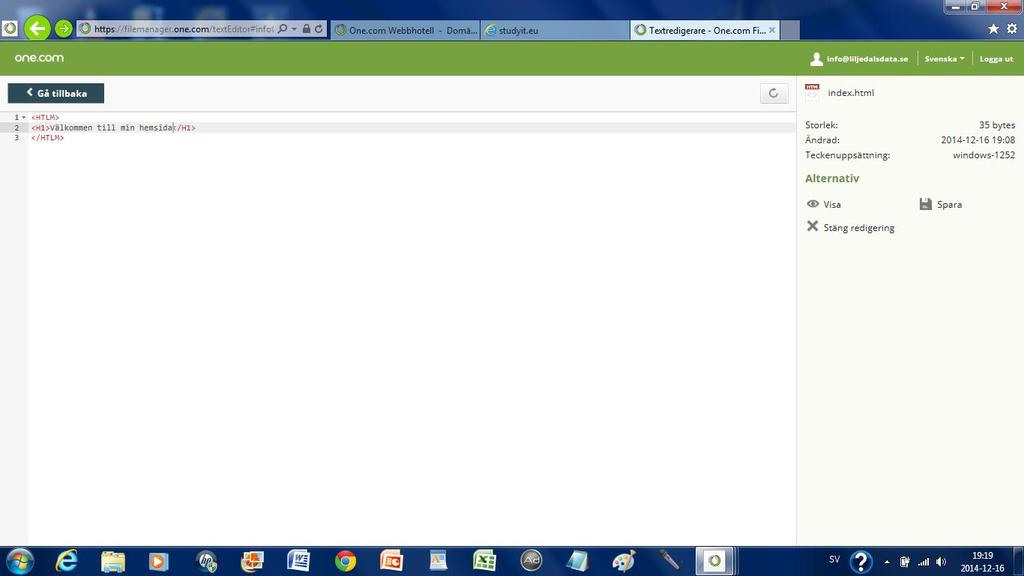
Task: Click the Ändrad date 2014-12-16 19:08
Action: 978,140
